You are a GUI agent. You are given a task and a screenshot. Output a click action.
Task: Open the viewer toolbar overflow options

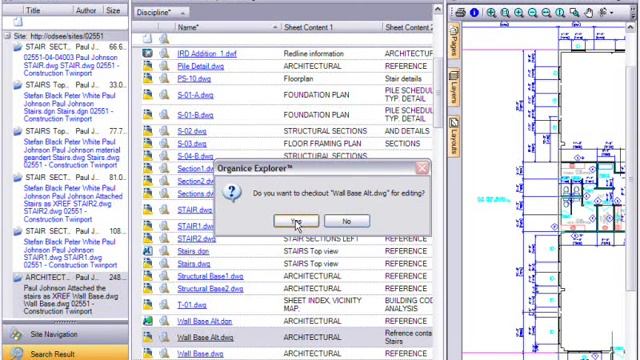click(633, 13)
